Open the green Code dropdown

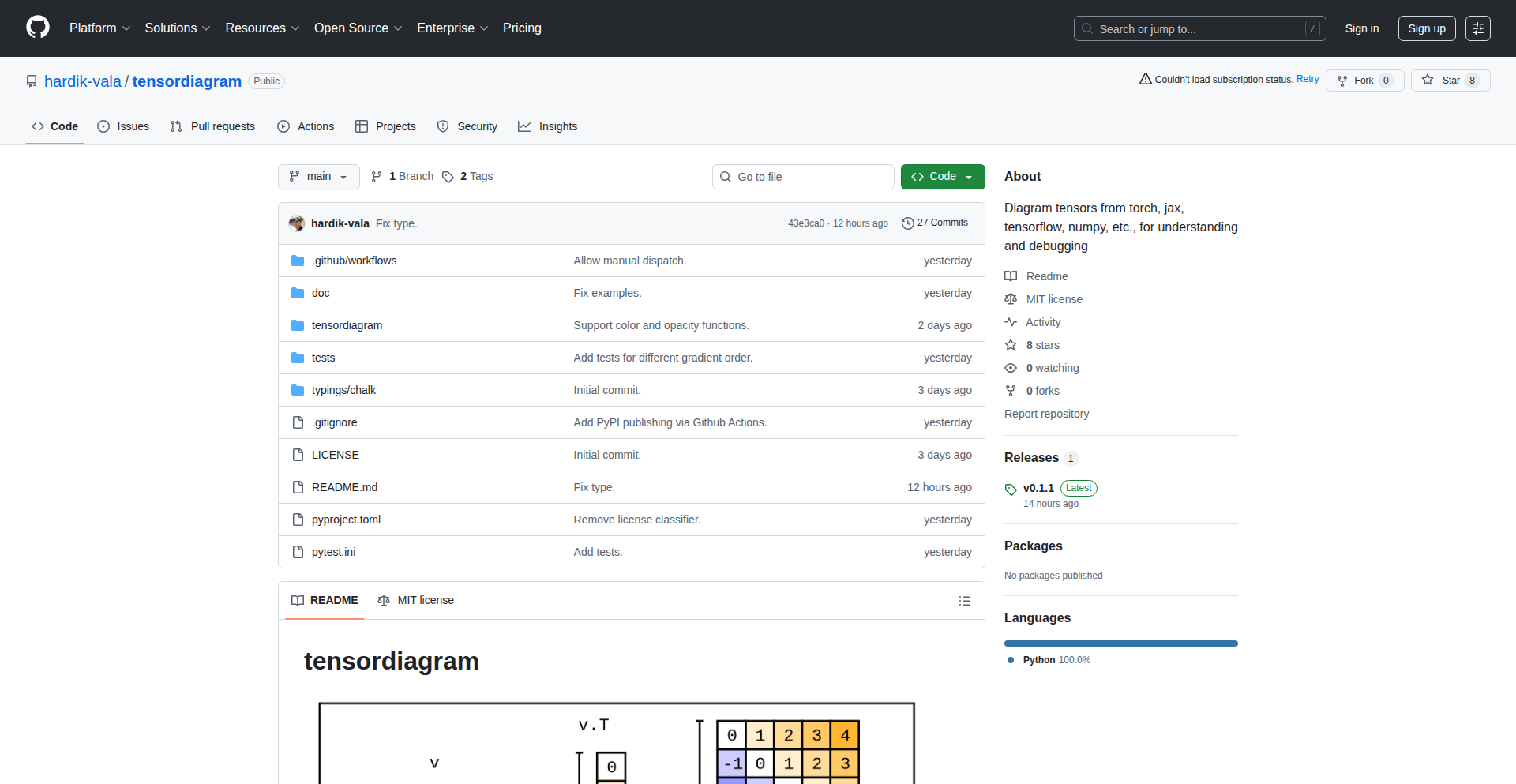(x=942, y=177)
